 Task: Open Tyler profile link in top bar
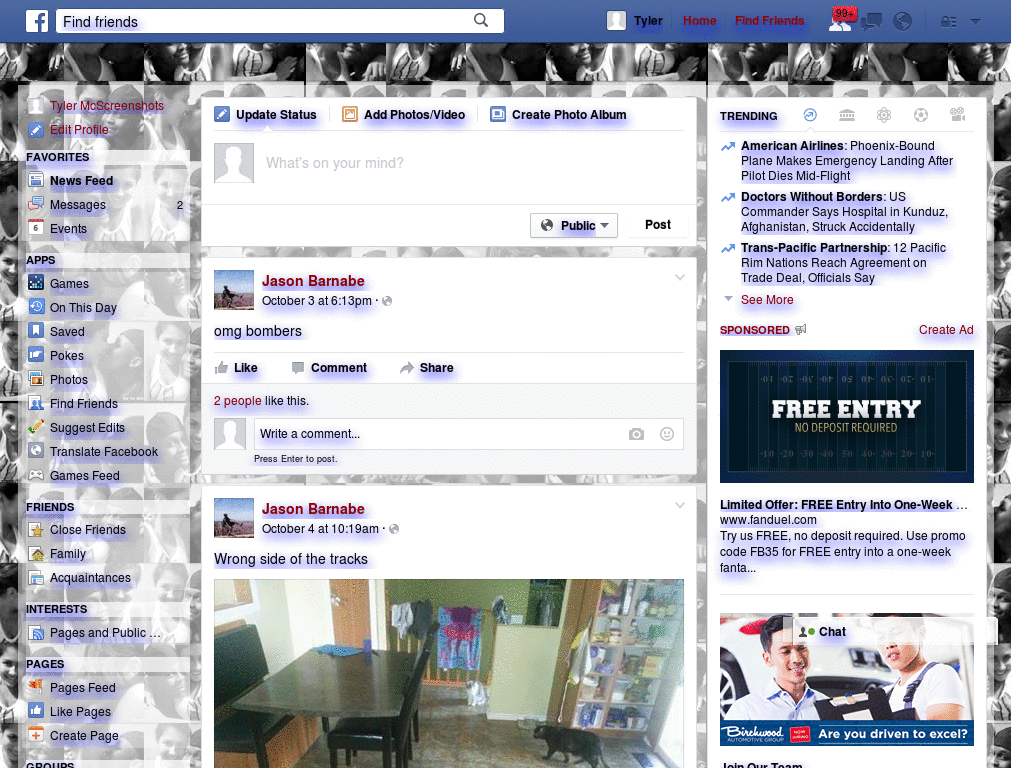click(648, 21)
